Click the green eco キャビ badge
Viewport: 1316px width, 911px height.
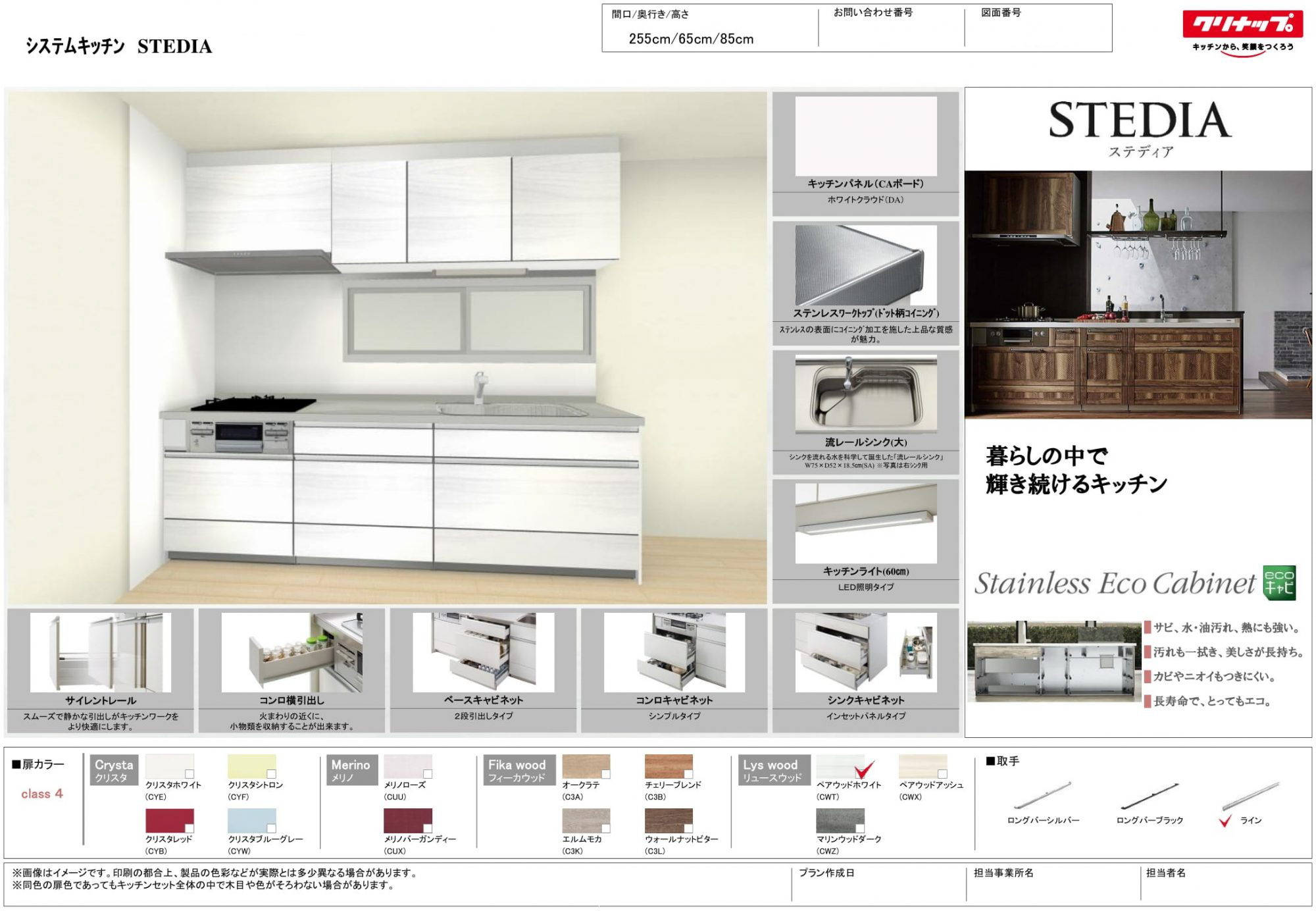pos(1279,583)
